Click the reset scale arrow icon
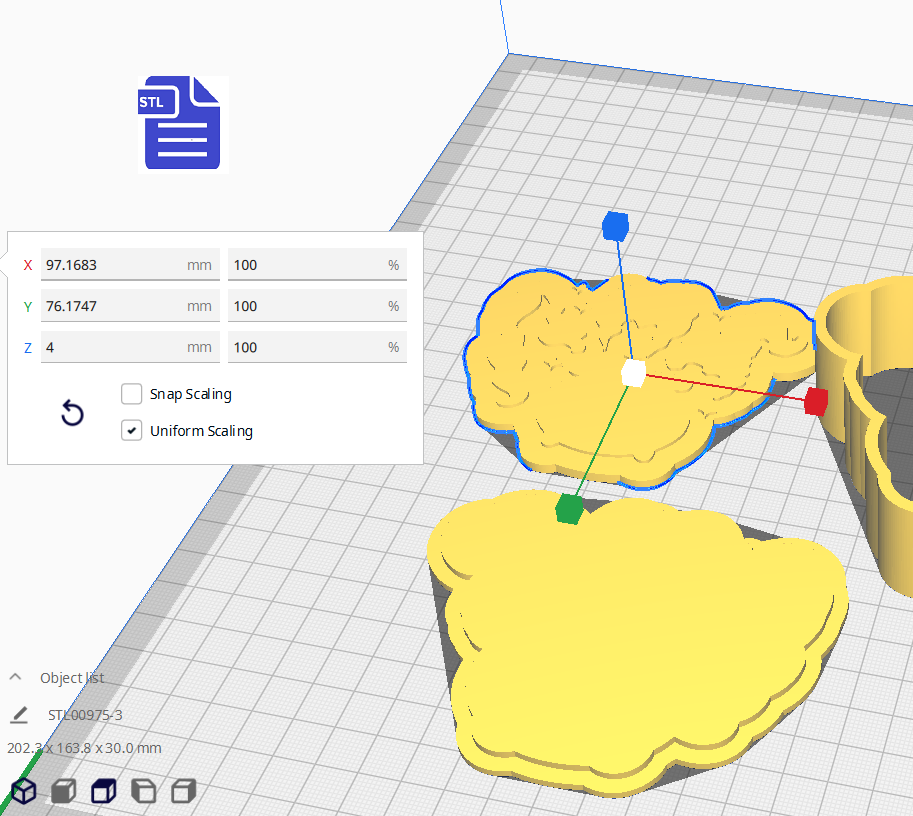Screen dimensions: 913x816 pos(72,413)
